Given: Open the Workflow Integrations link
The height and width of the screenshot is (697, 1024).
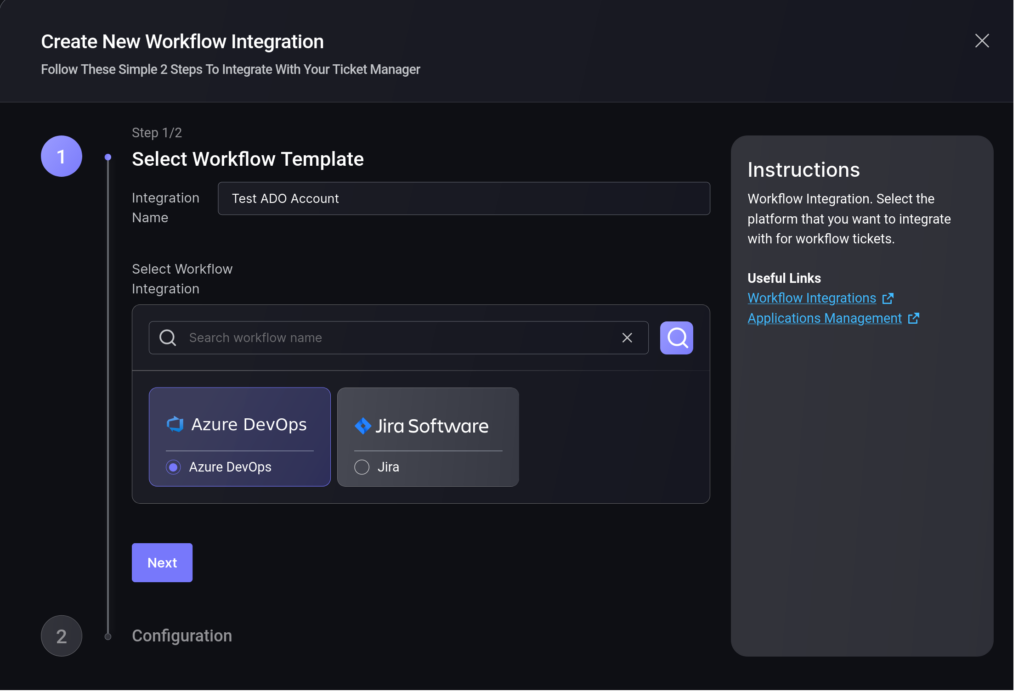Looking at the screenshot, I should [x=812, y=299].
